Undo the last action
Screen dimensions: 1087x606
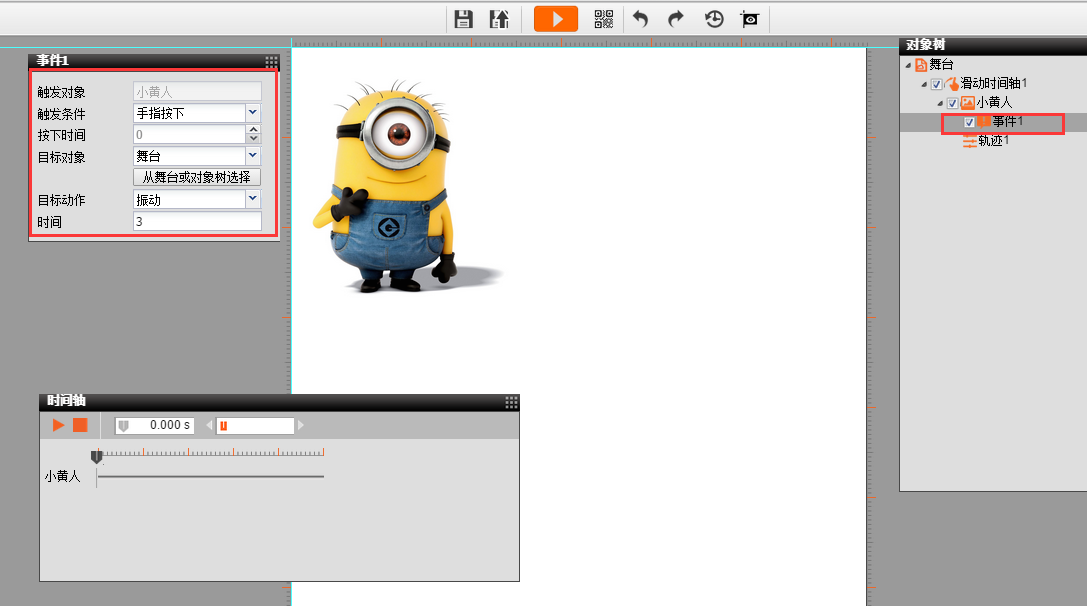pos(641,19)
